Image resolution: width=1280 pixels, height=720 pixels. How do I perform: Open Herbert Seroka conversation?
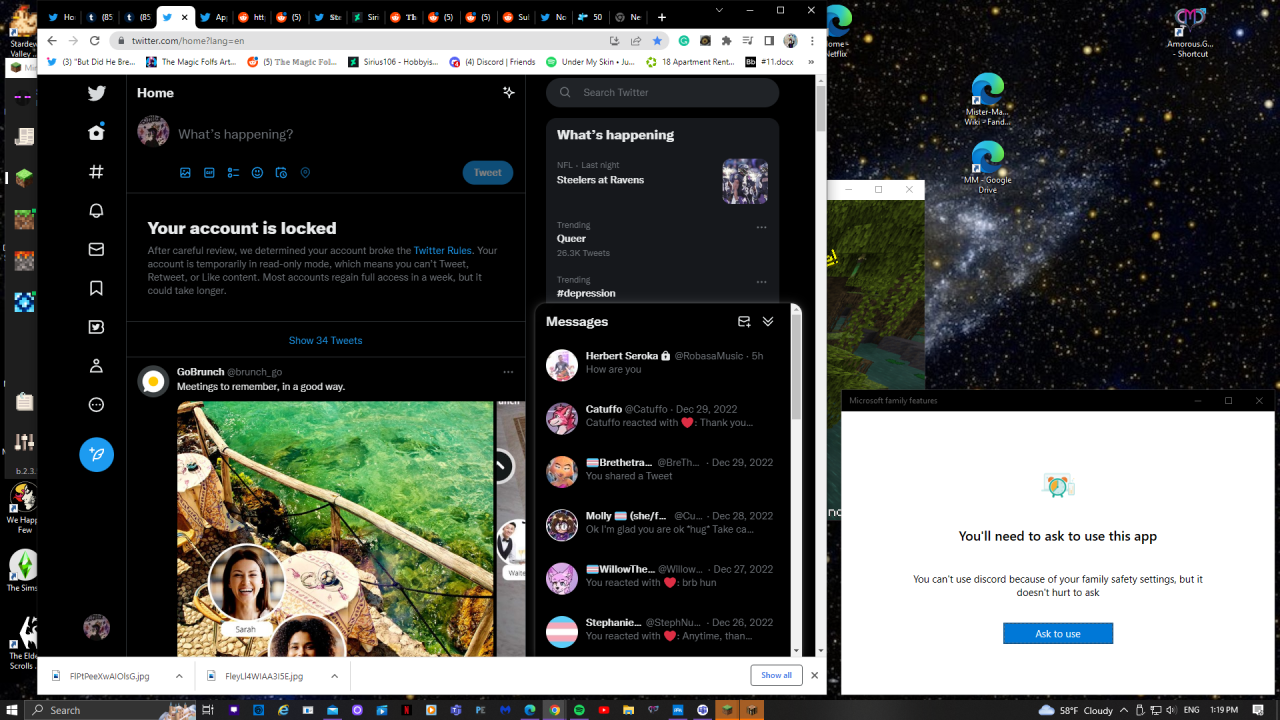pyautogui.click(x=662, y=363)
